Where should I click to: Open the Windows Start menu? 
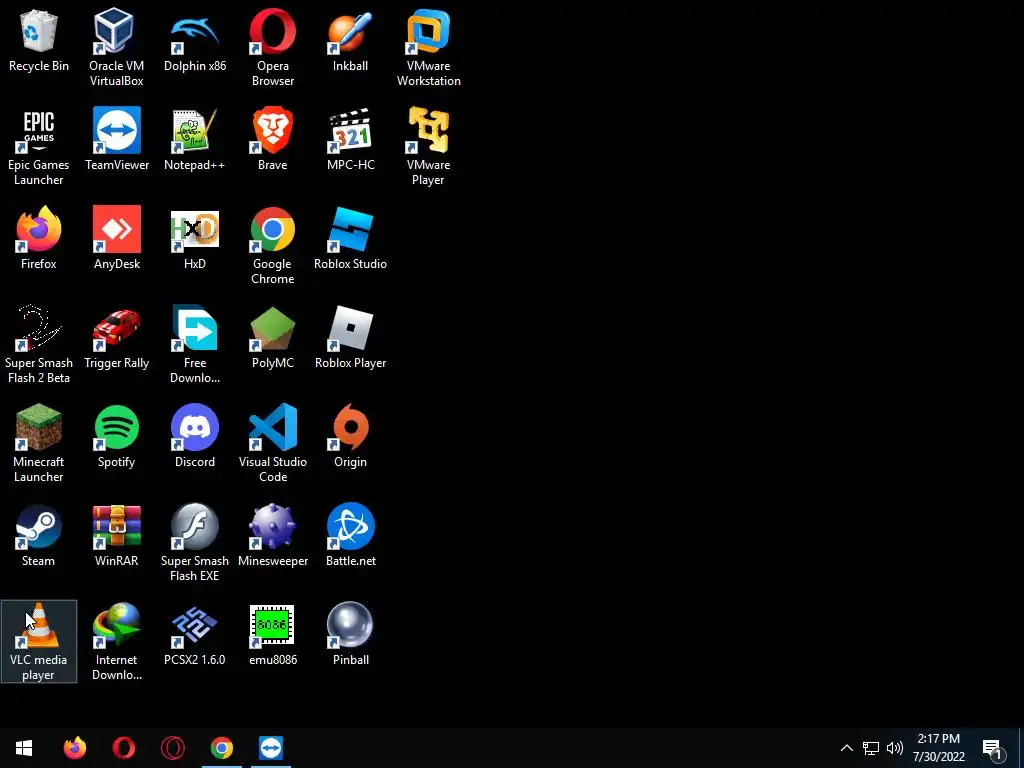coord(24,748)
